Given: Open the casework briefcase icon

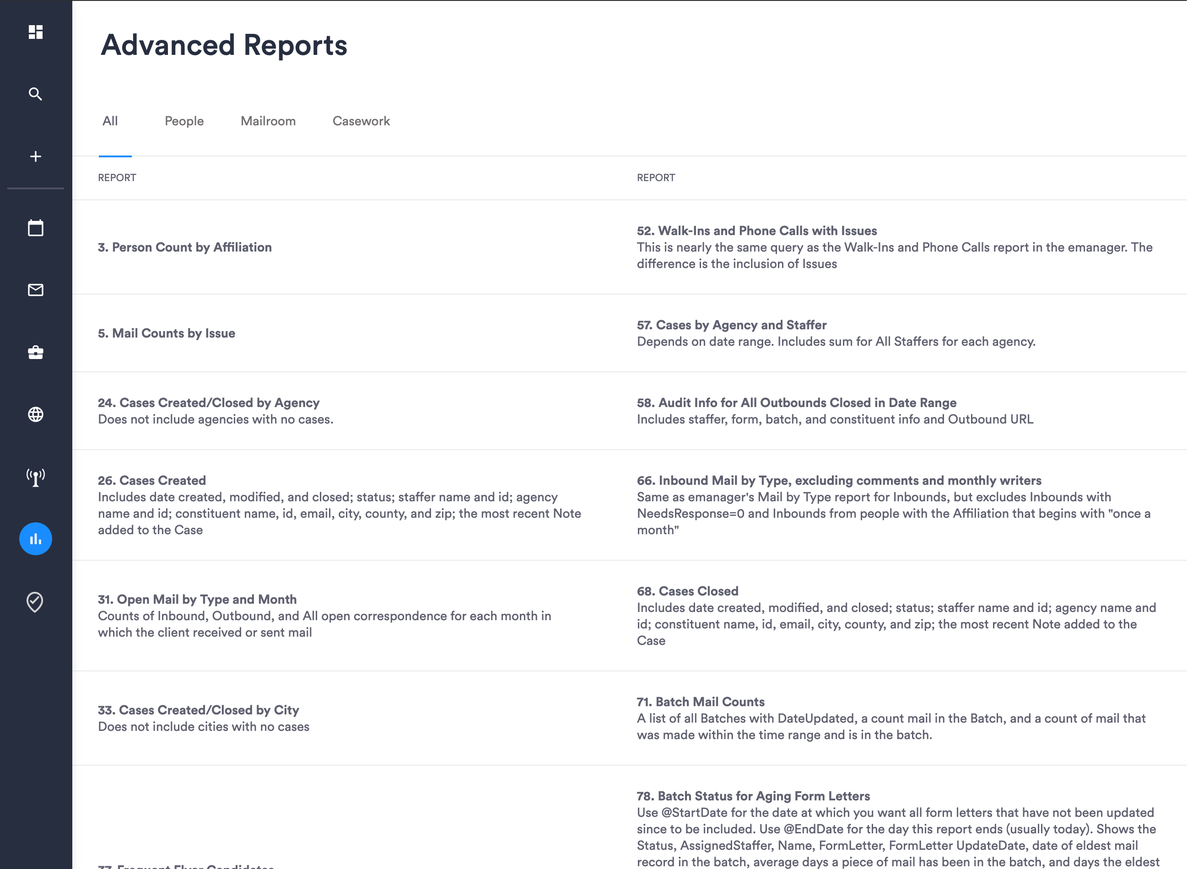Looking at the screenshot, I should pyautogui.click(x=35, y=352).
